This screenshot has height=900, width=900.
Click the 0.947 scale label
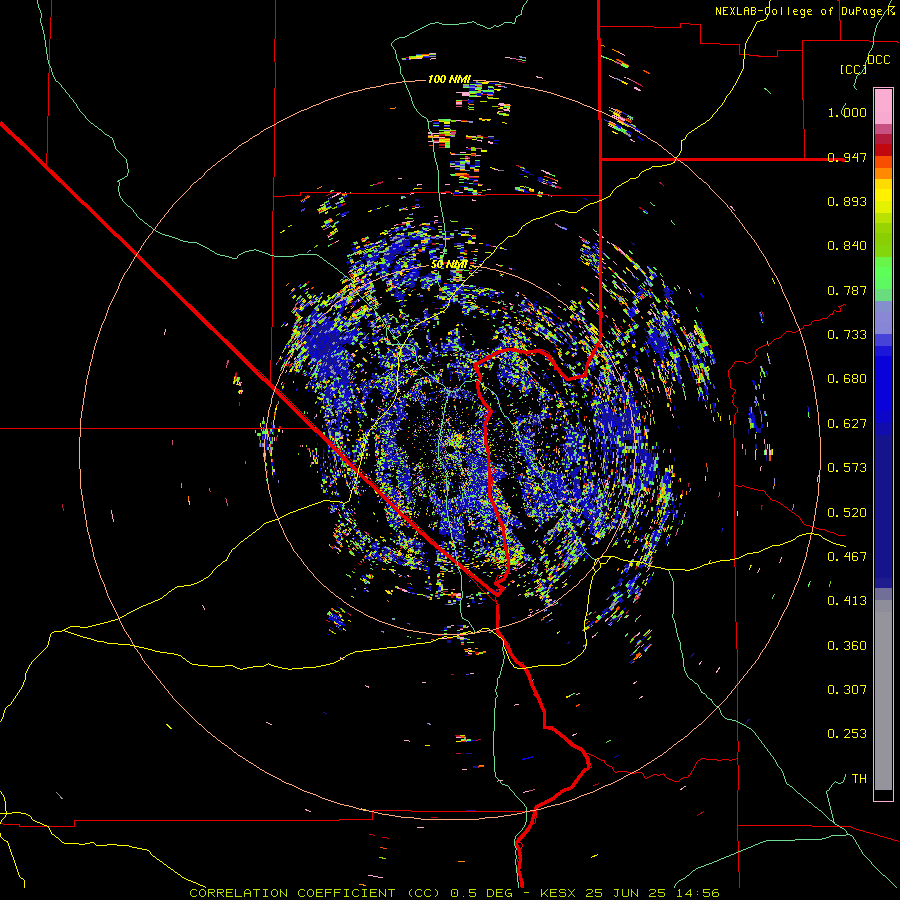tap(847, 157)
